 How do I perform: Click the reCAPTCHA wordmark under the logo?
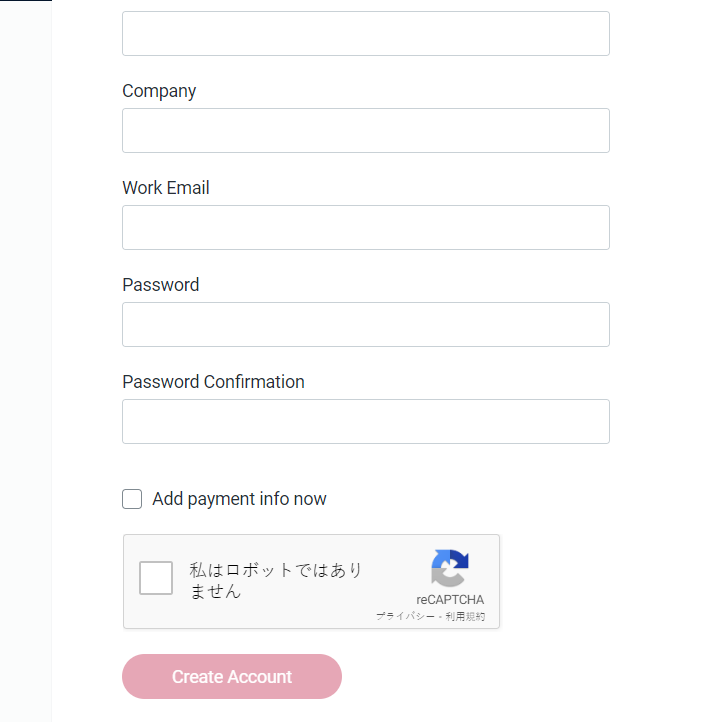[x=450, y=600]
